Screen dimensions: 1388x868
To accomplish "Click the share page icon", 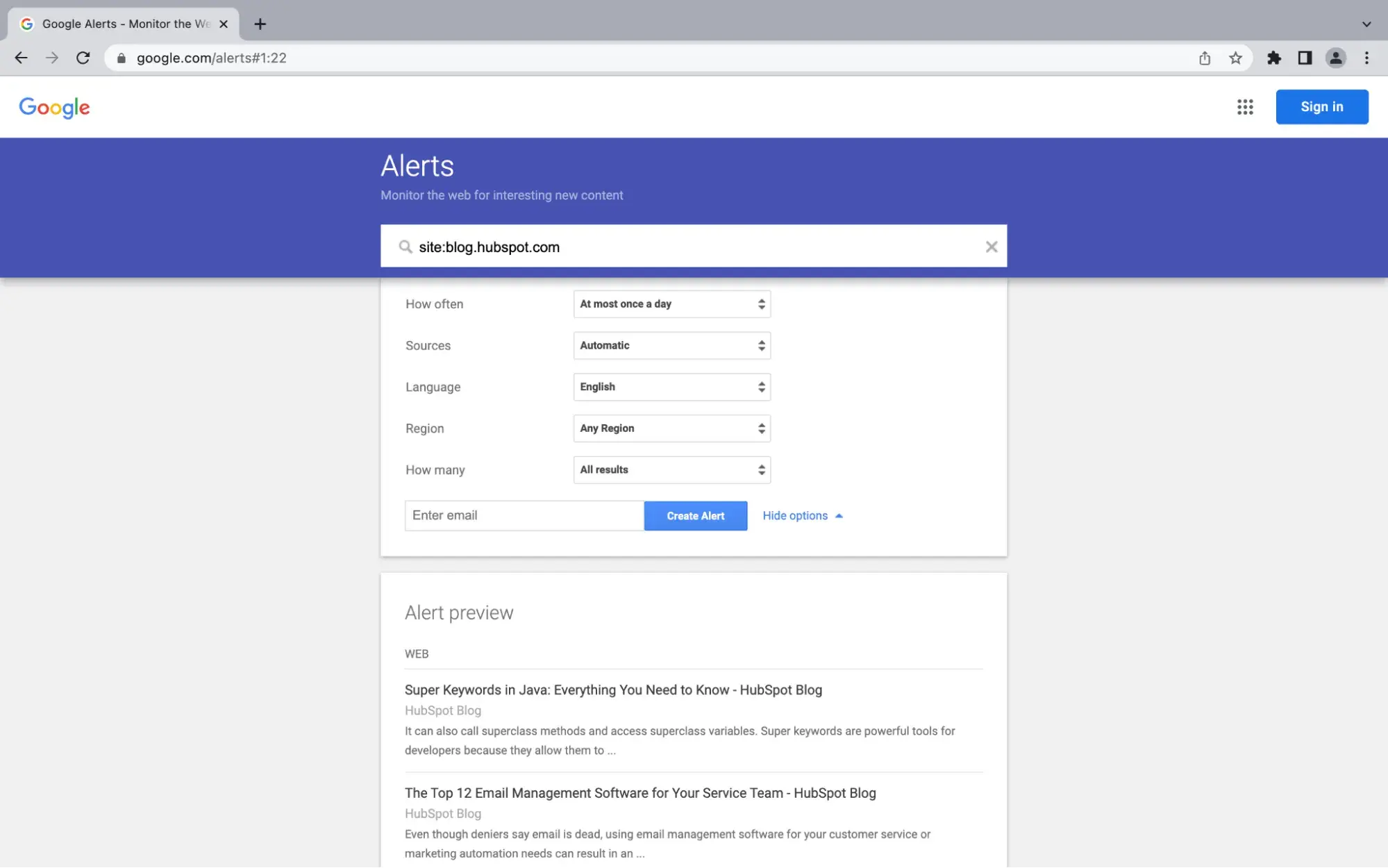I will point(1205,58).
